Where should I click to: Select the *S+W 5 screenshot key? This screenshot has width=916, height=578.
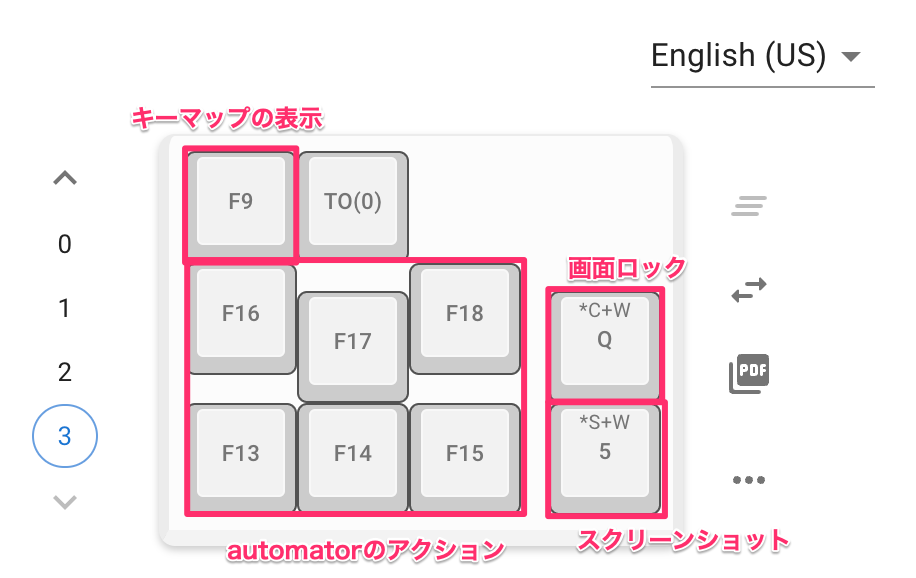(x=605, y=459)
